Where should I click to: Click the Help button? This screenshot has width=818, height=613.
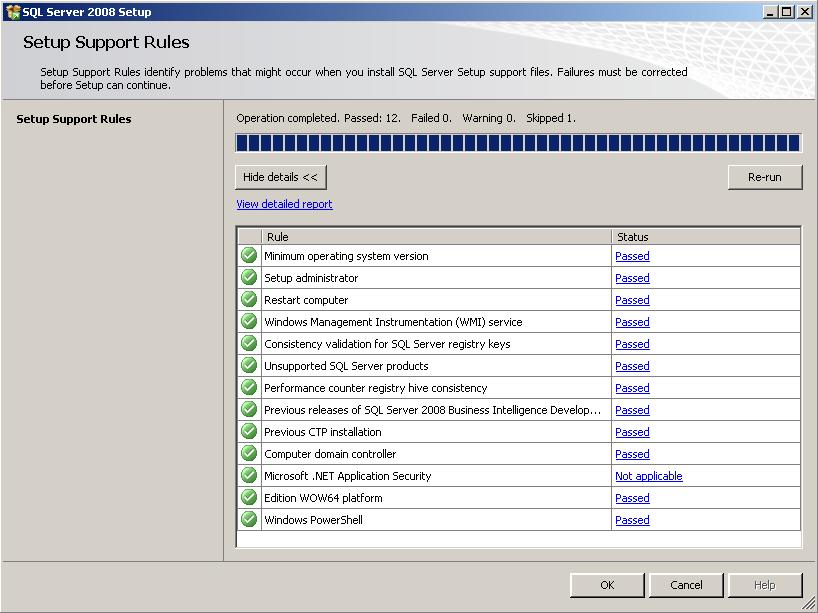tap(765, 585)
